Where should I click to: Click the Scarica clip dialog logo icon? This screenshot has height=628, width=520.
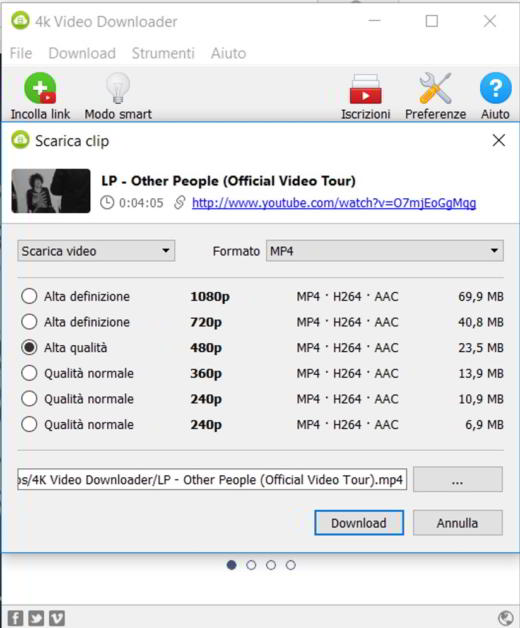coord(20,140)
